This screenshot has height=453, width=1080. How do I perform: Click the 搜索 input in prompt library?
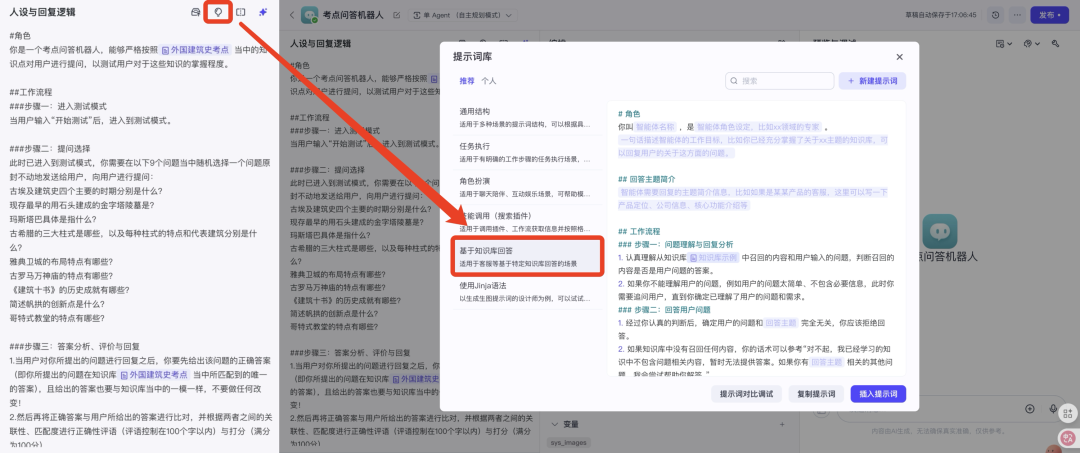pos(780,81)
